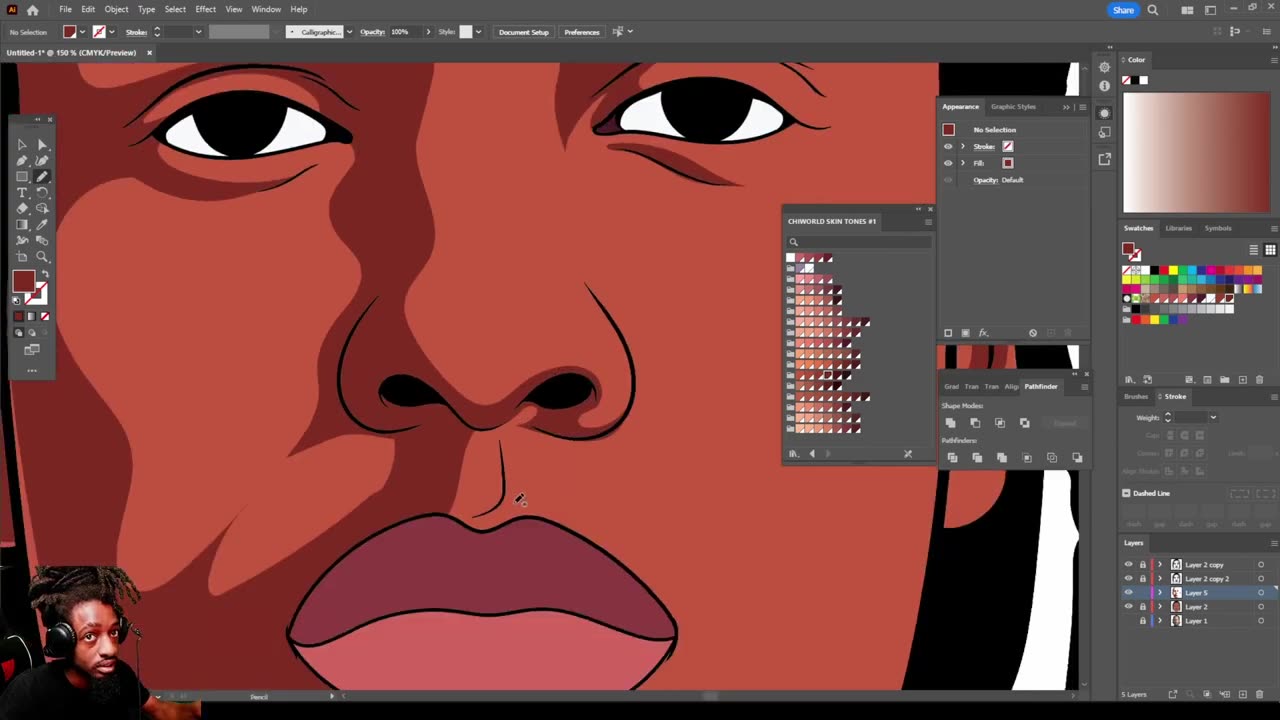Click Exclude shape mode in Pathfinder
Image resolution: width=1280 pixels, height=720 pixels.
[x=1024, y=423]
